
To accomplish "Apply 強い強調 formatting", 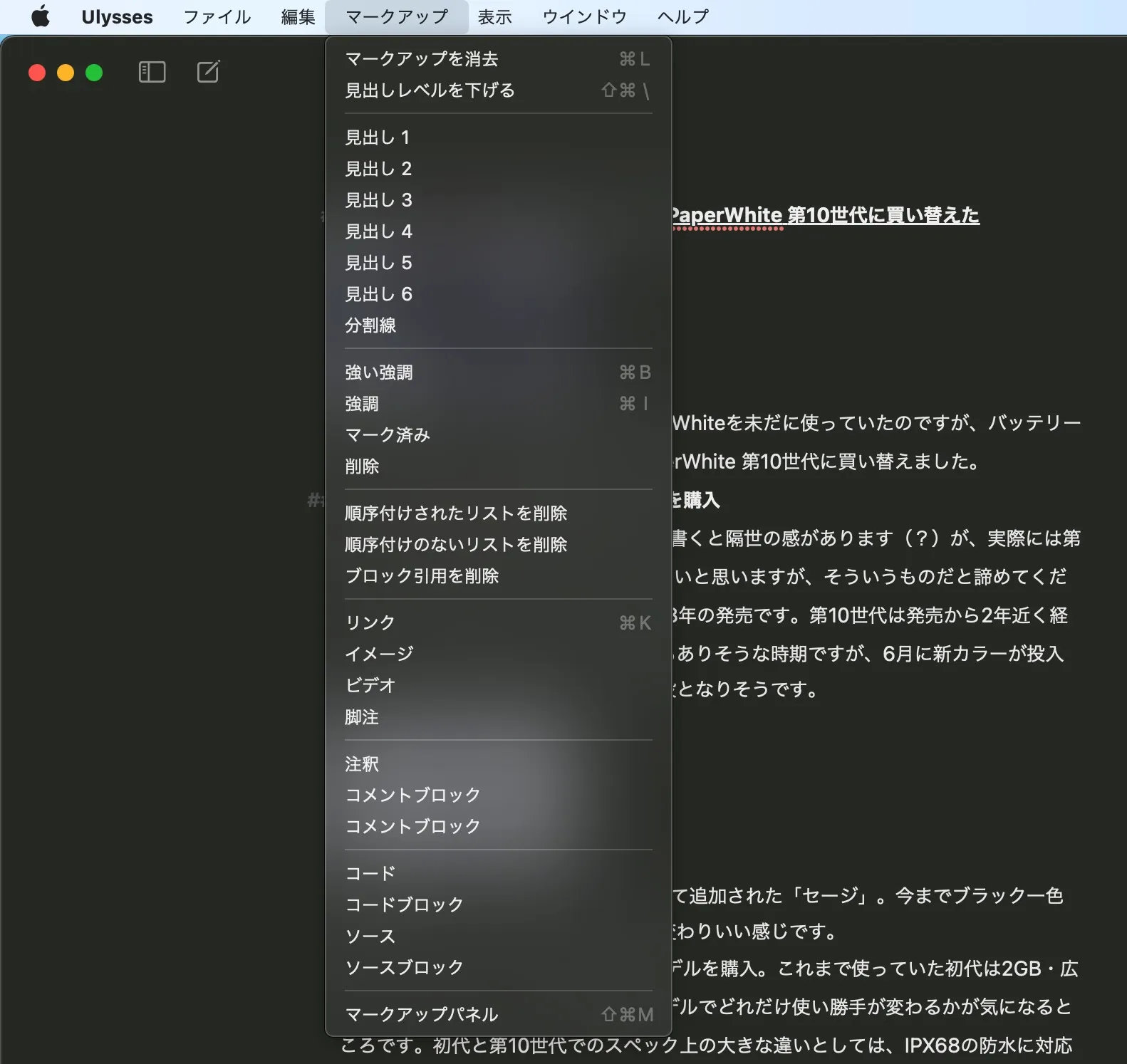I will pyautogui.click(x=498, y=372).
